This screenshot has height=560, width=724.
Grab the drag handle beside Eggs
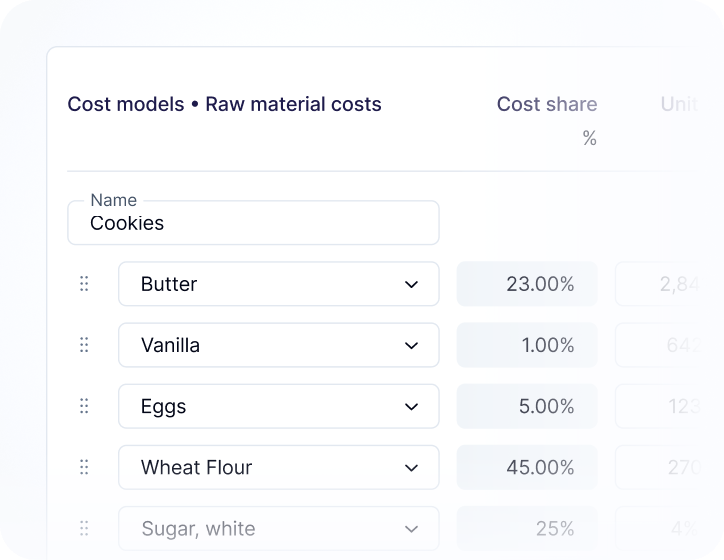point(84,406)
